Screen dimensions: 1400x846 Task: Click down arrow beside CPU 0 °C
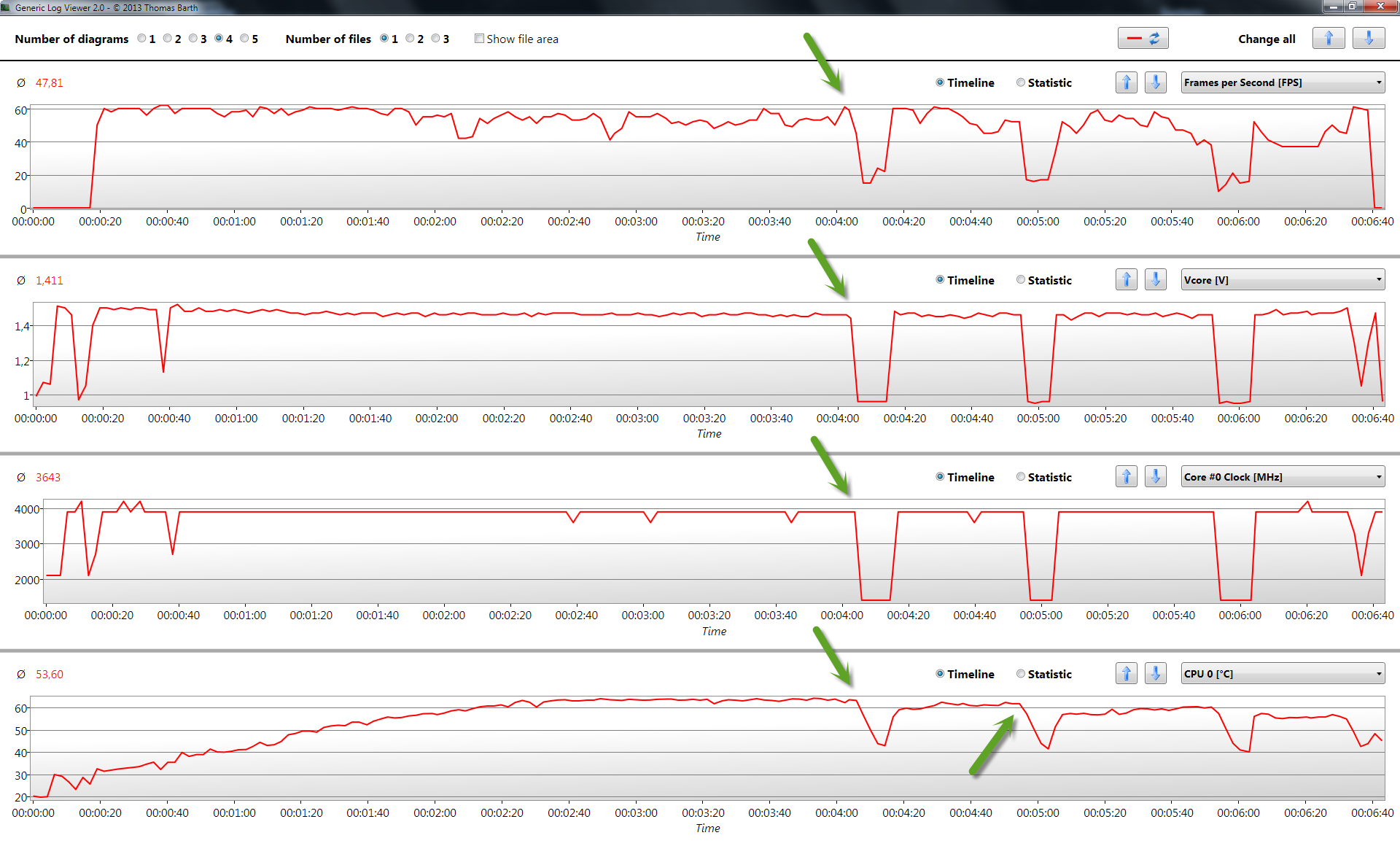[x=1155, y=674]
